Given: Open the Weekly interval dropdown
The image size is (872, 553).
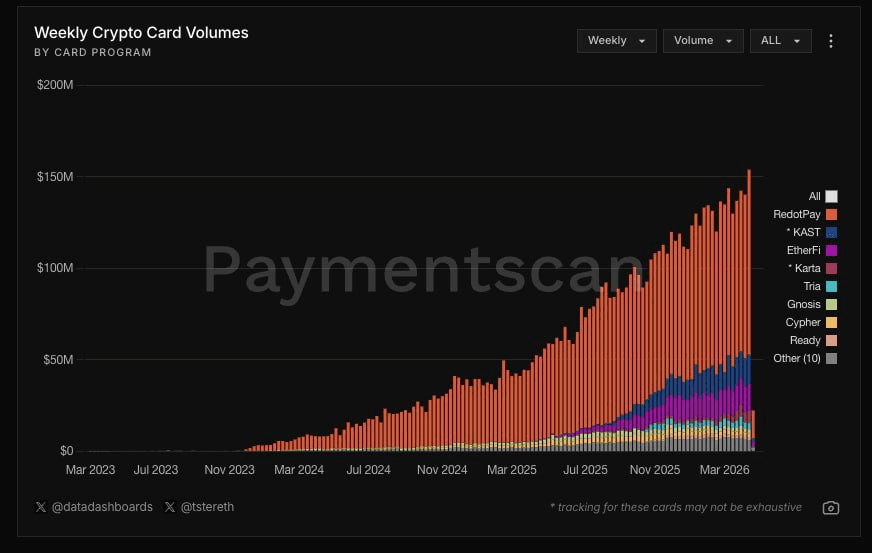Looking at the screenshot, I should click(x=616, y=41).
